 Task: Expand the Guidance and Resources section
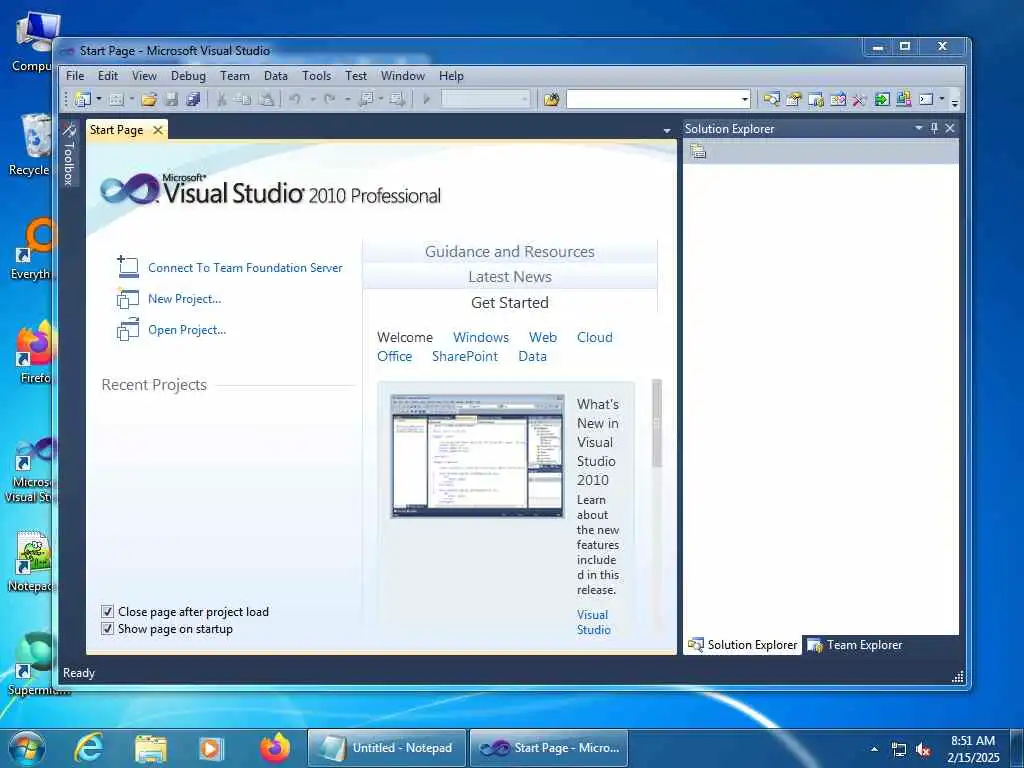pos(509,251)
